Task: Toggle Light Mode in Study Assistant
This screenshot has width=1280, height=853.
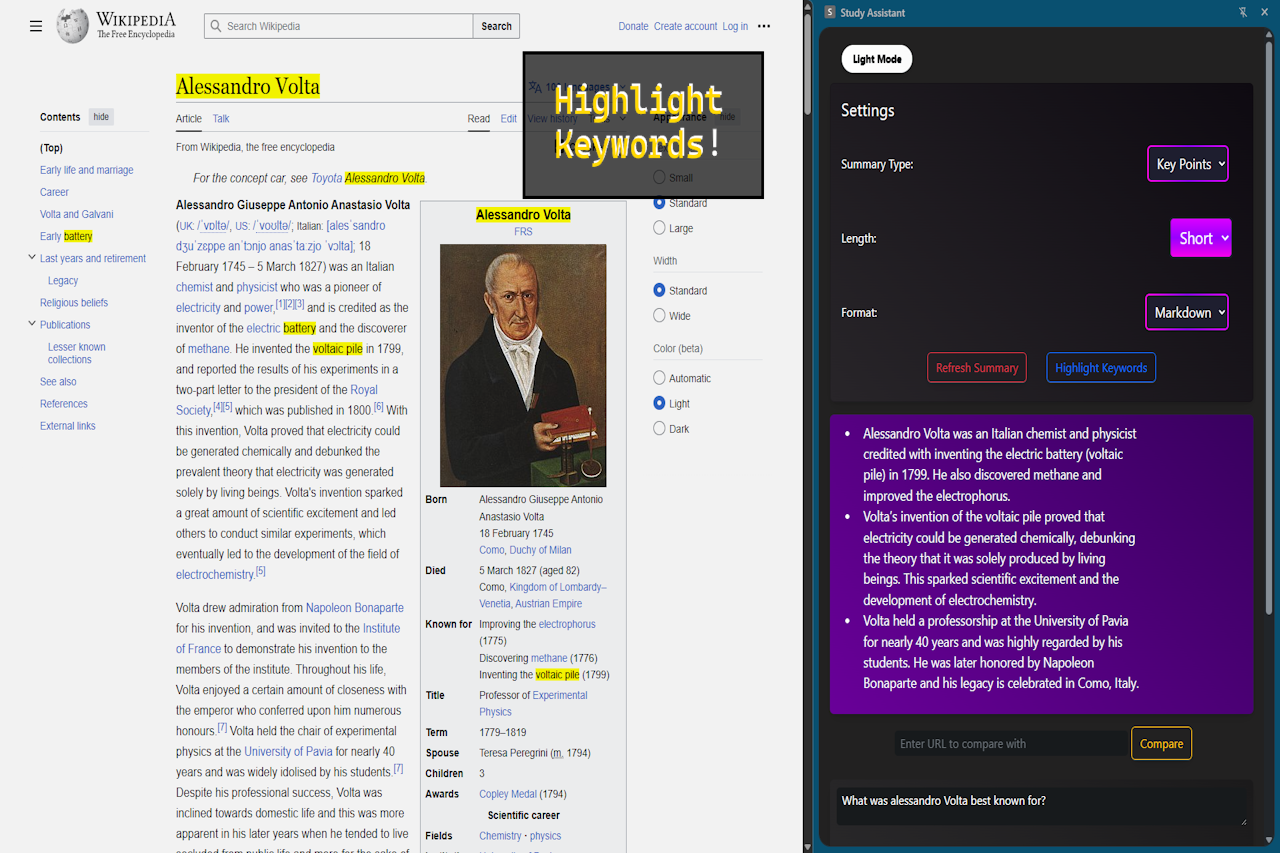Action: [x=877, y=59]
